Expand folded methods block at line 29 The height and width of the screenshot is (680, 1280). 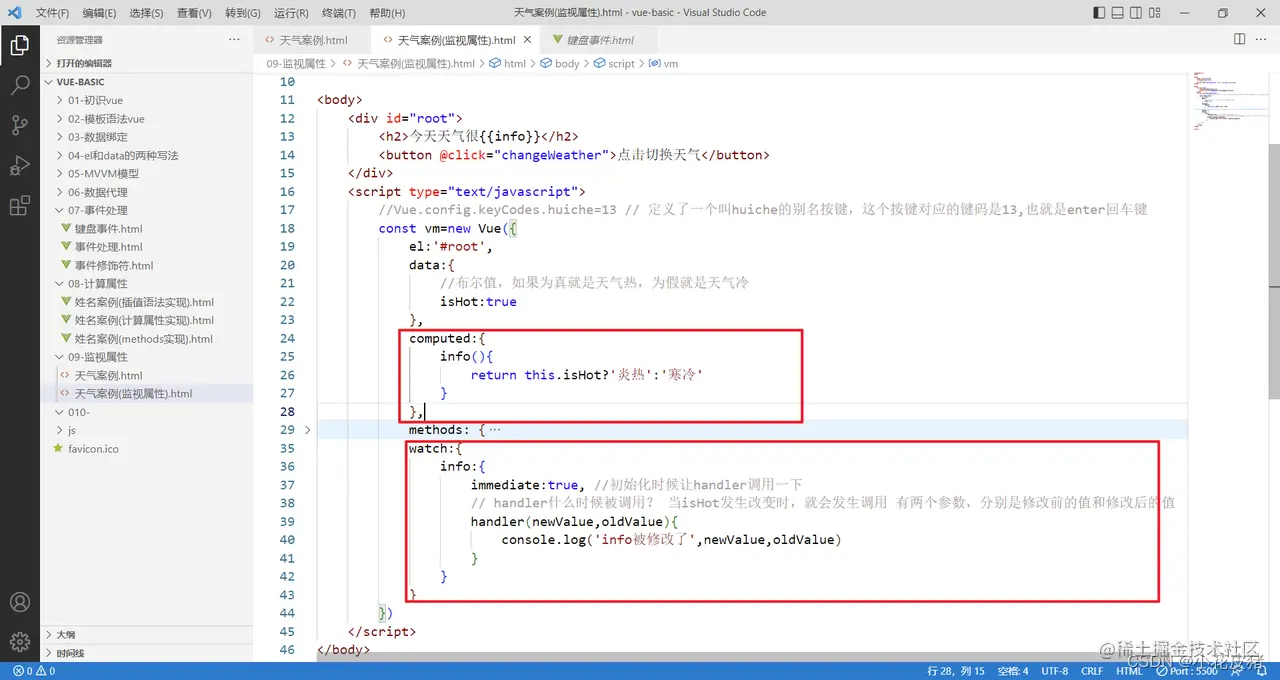(x=307, y=430)
